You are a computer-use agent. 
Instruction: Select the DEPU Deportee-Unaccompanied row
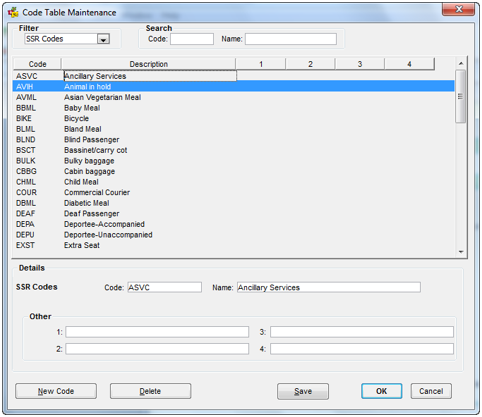click(234, 235)
